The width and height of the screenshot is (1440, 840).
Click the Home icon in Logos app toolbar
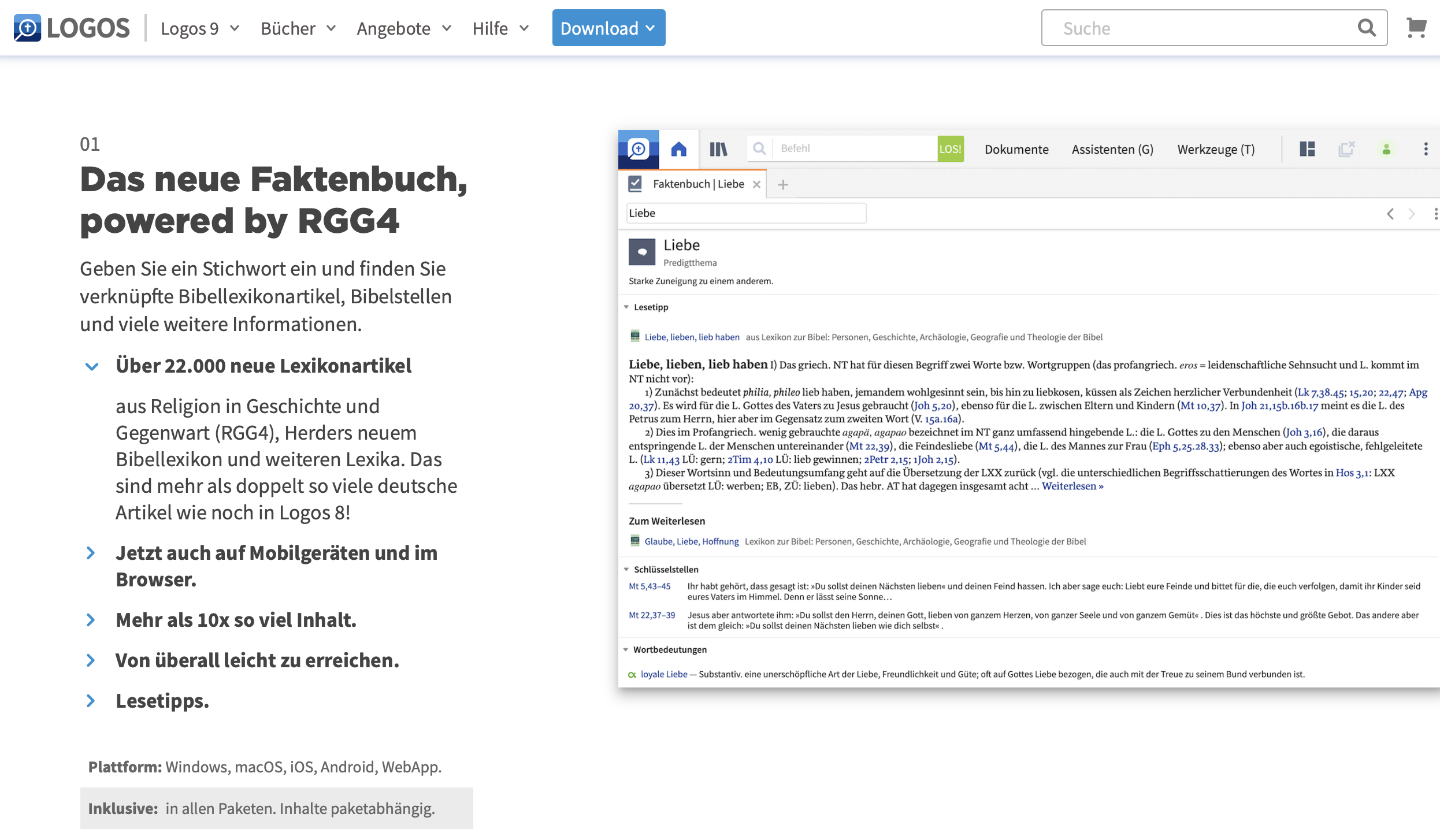click(678, 149)
